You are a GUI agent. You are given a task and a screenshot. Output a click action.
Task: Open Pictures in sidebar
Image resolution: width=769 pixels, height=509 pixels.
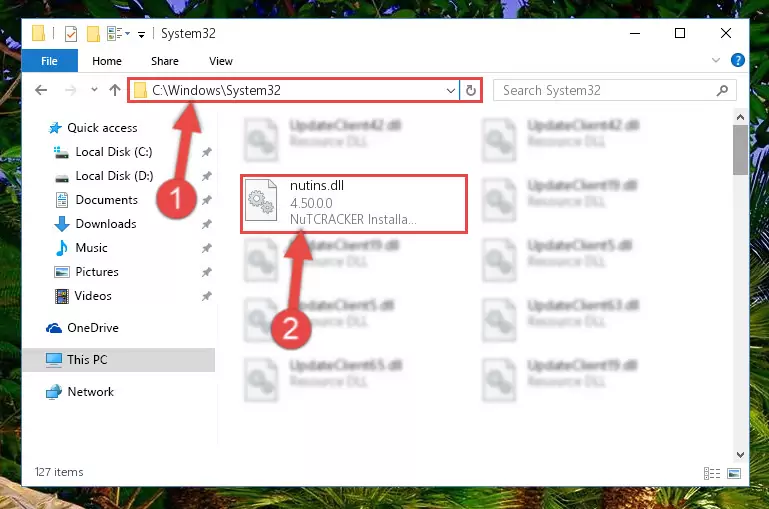[97, 272]
